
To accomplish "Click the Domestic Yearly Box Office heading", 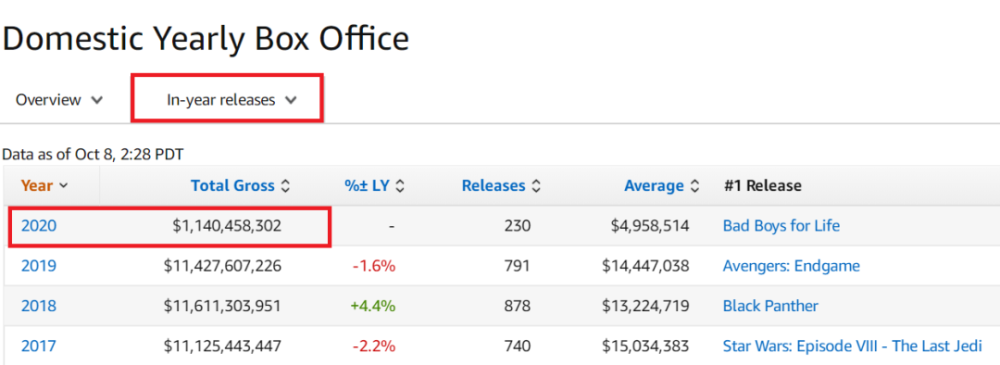I will tap(205, 39).
